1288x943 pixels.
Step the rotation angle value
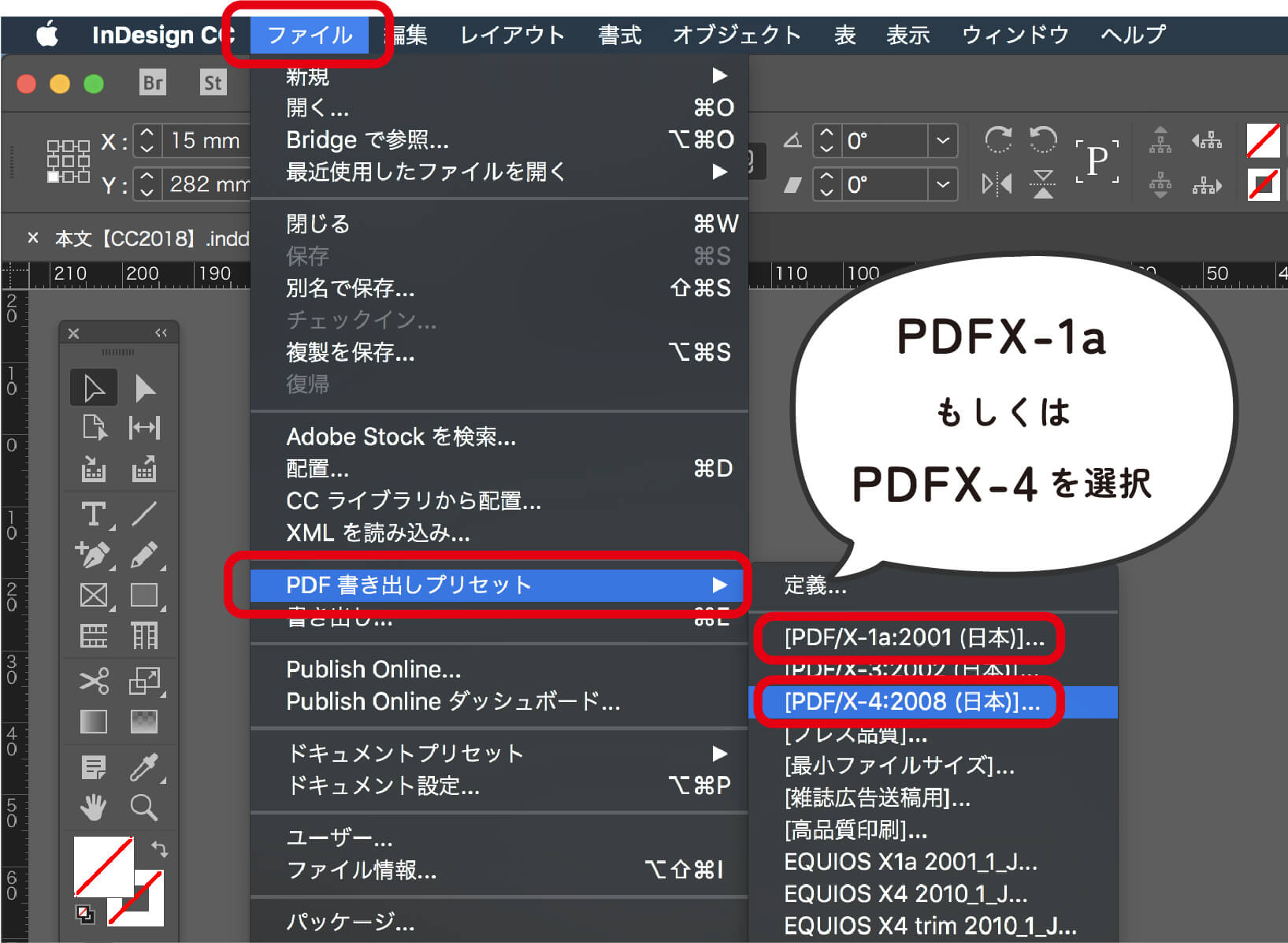(826, 141)
